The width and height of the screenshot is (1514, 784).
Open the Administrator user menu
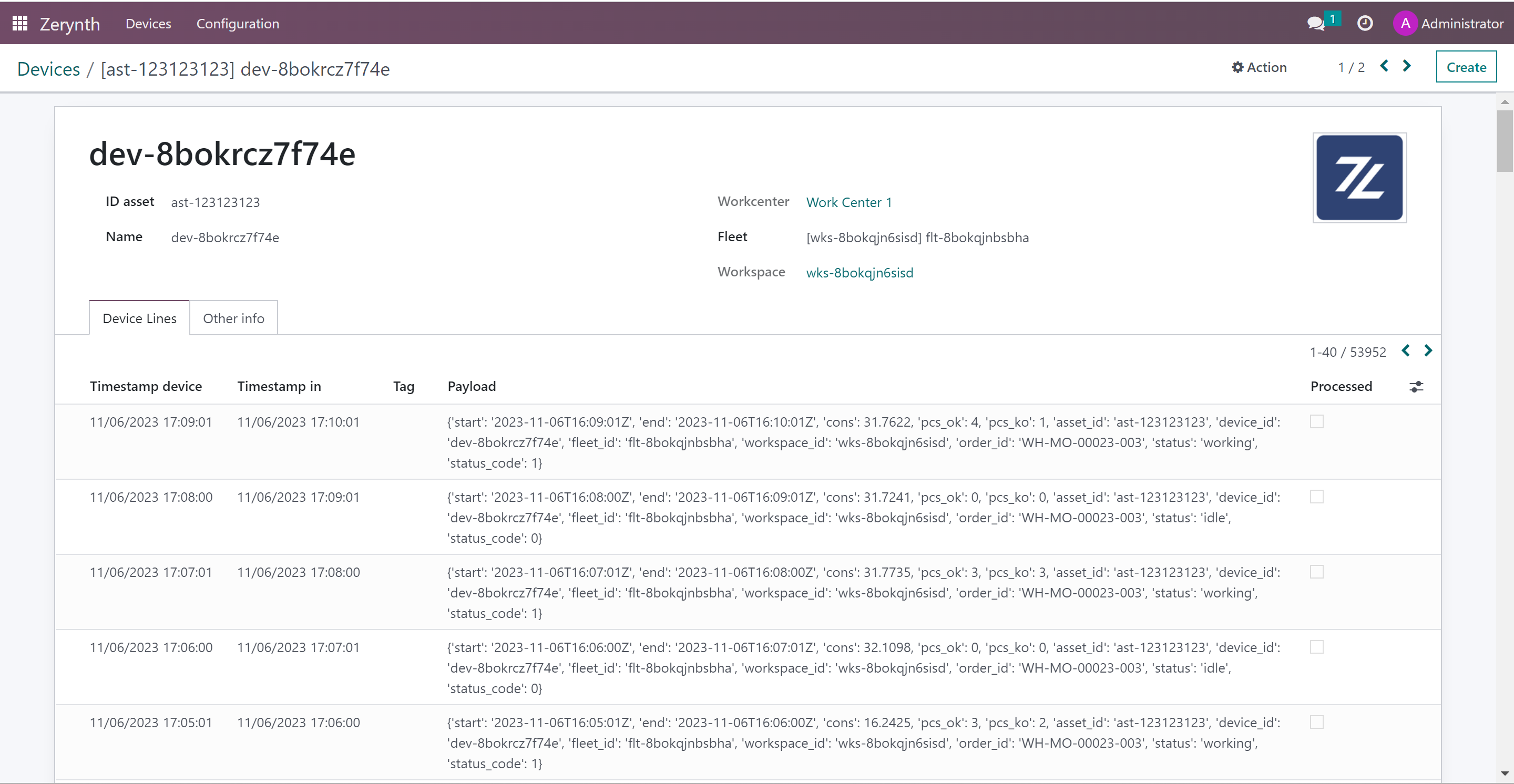coord(1448,24)
